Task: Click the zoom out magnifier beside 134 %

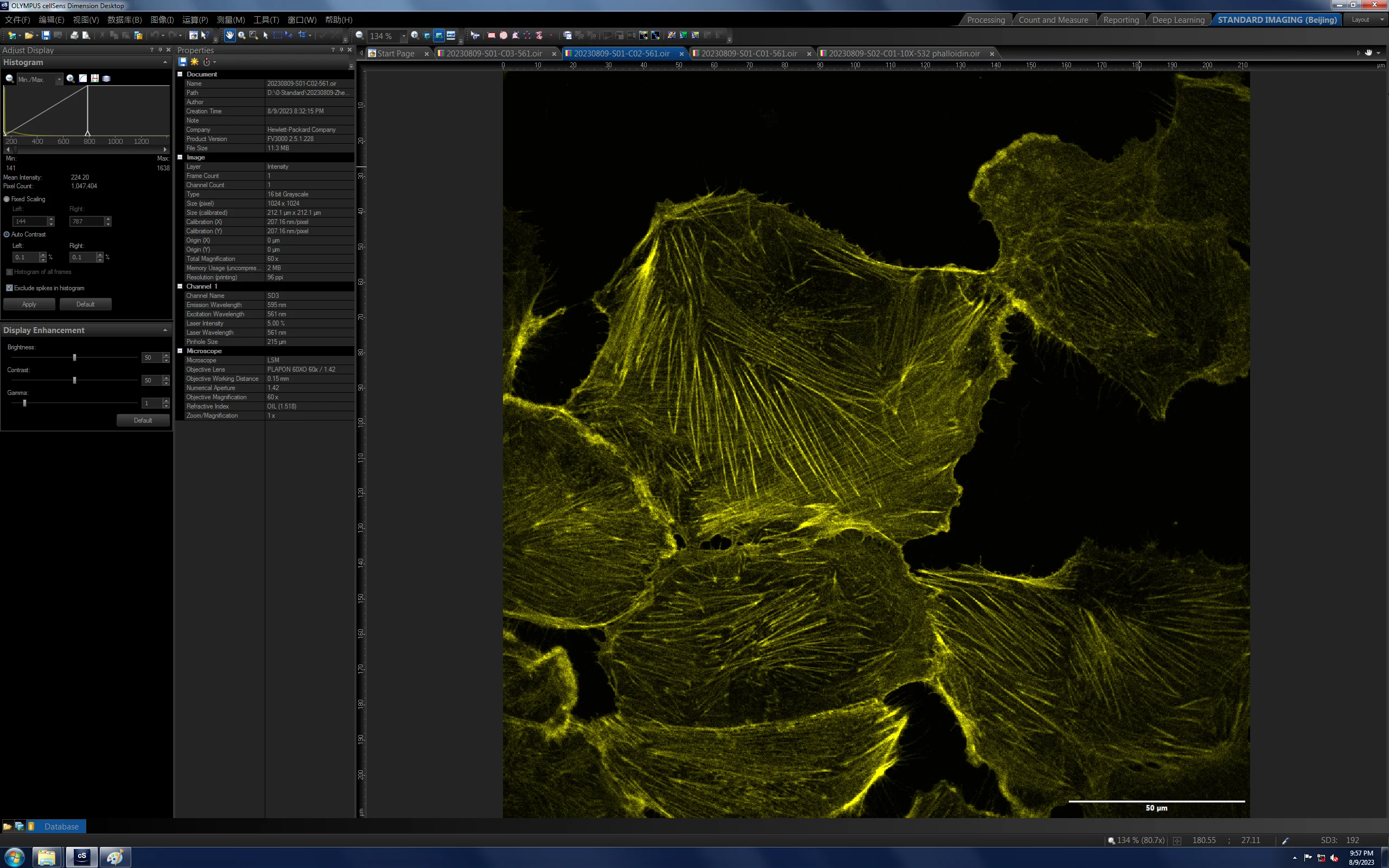Action: pos(359,36)
